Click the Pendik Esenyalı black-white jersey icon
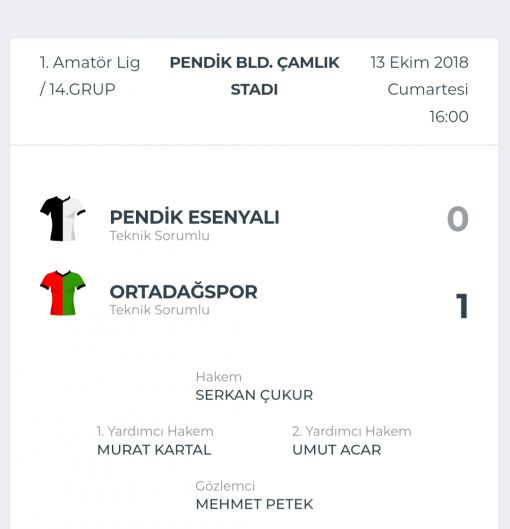510x529 pixels. (63, 219)
